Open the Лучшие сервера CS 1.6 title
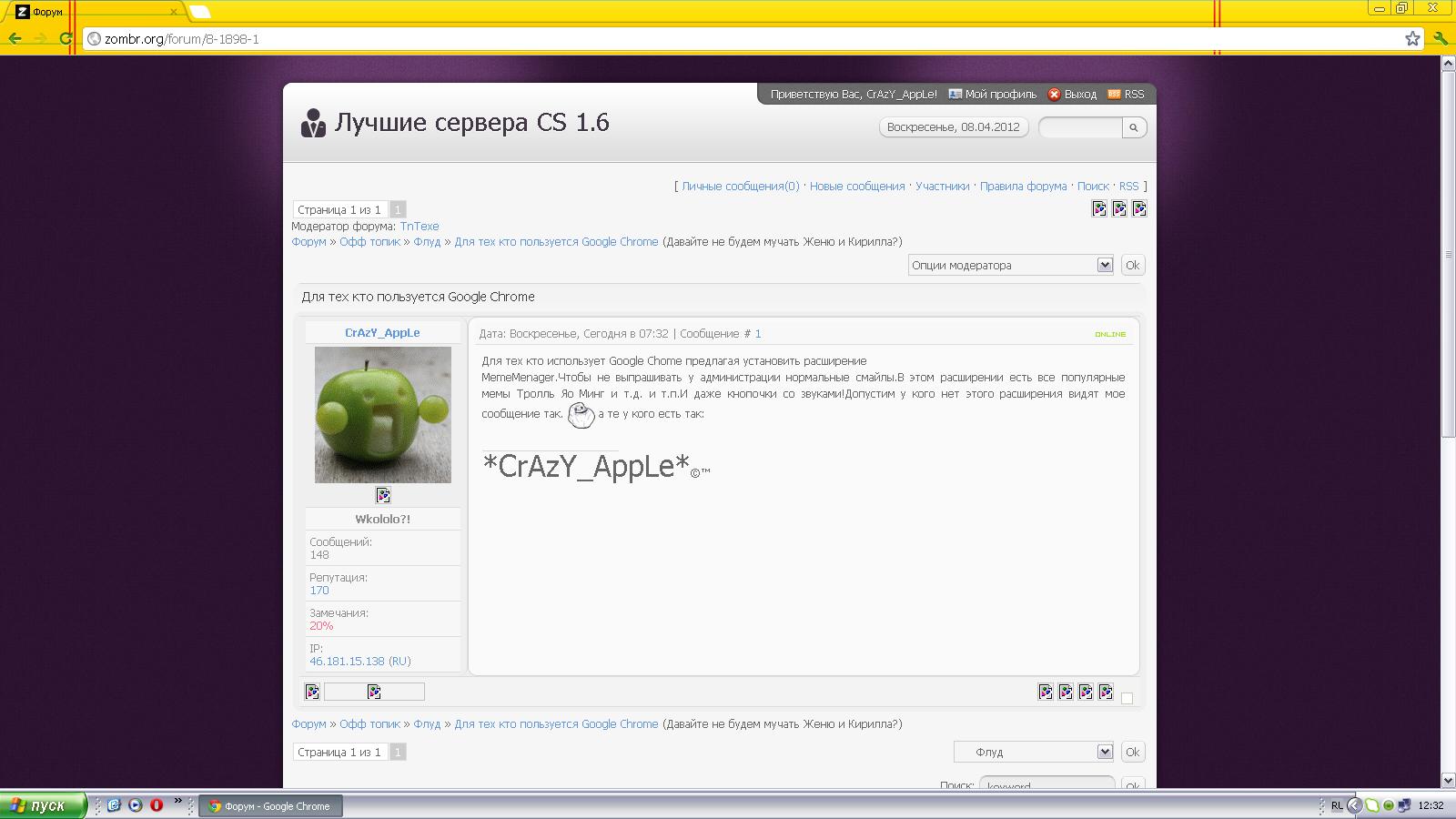 point(471,123)
